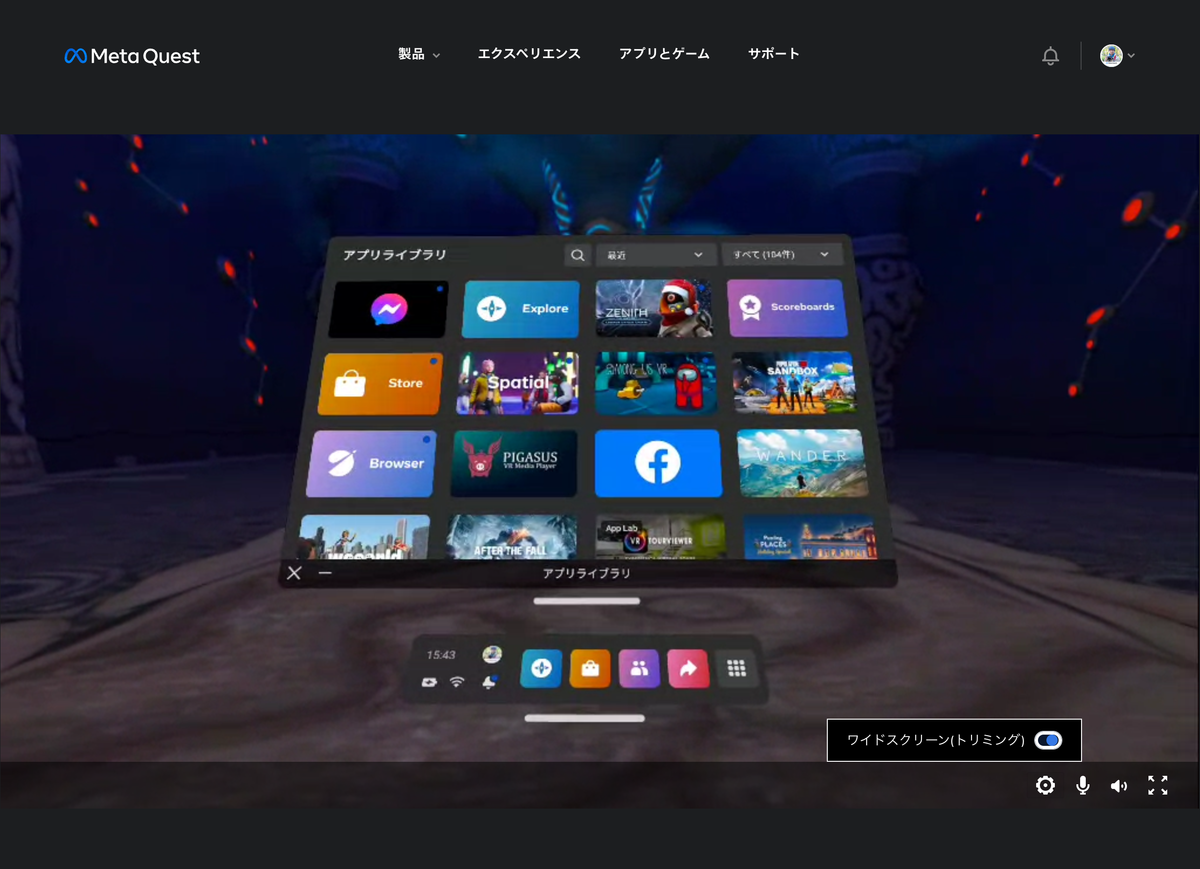The height and width of the screenshot is (869, 1200).
Task: Click the People icon in the dock
Action: (x=639, y=669)
